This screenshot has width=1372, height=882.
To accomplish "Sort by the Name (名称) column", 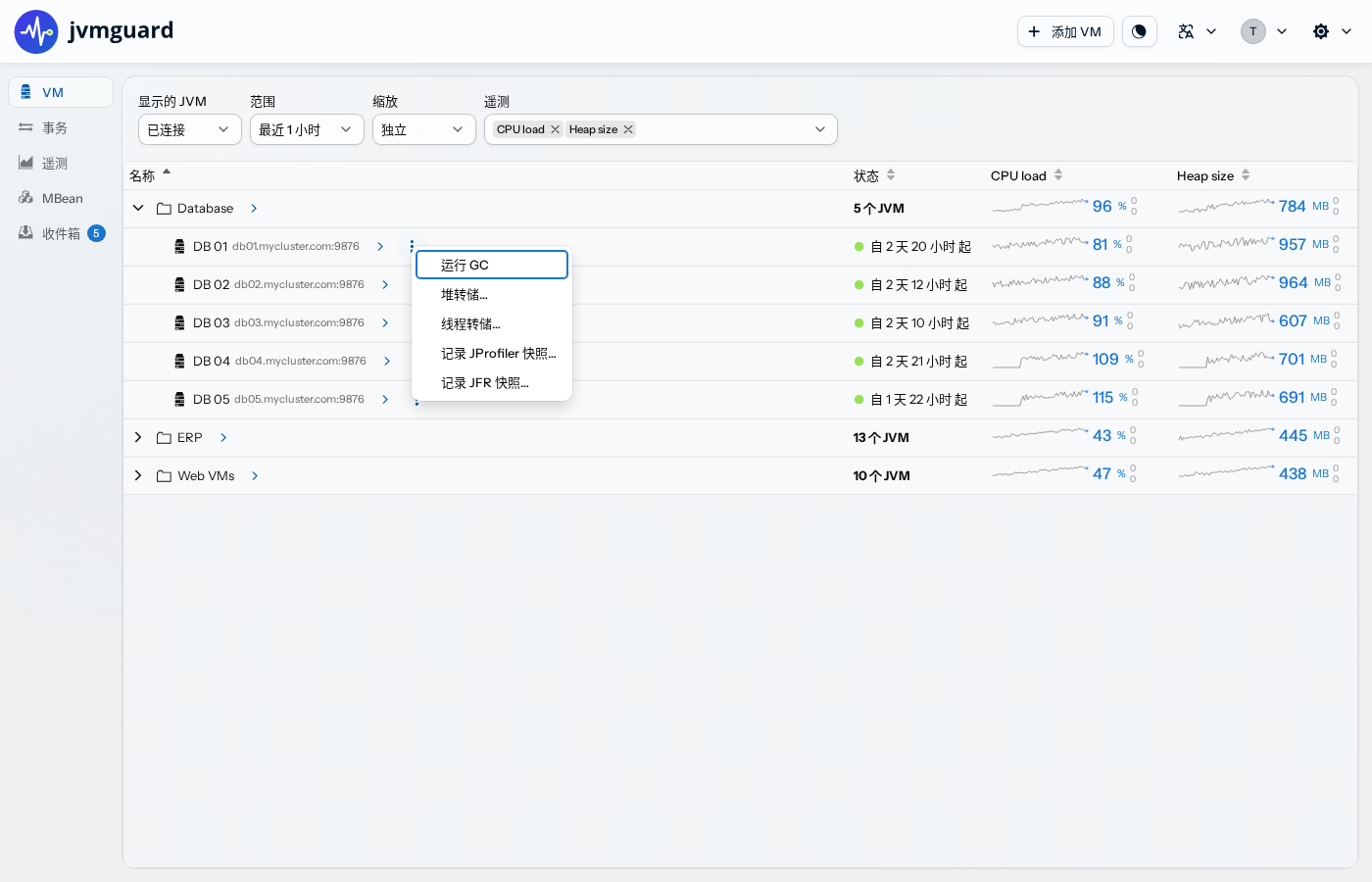I will click(x=151, y=175).
